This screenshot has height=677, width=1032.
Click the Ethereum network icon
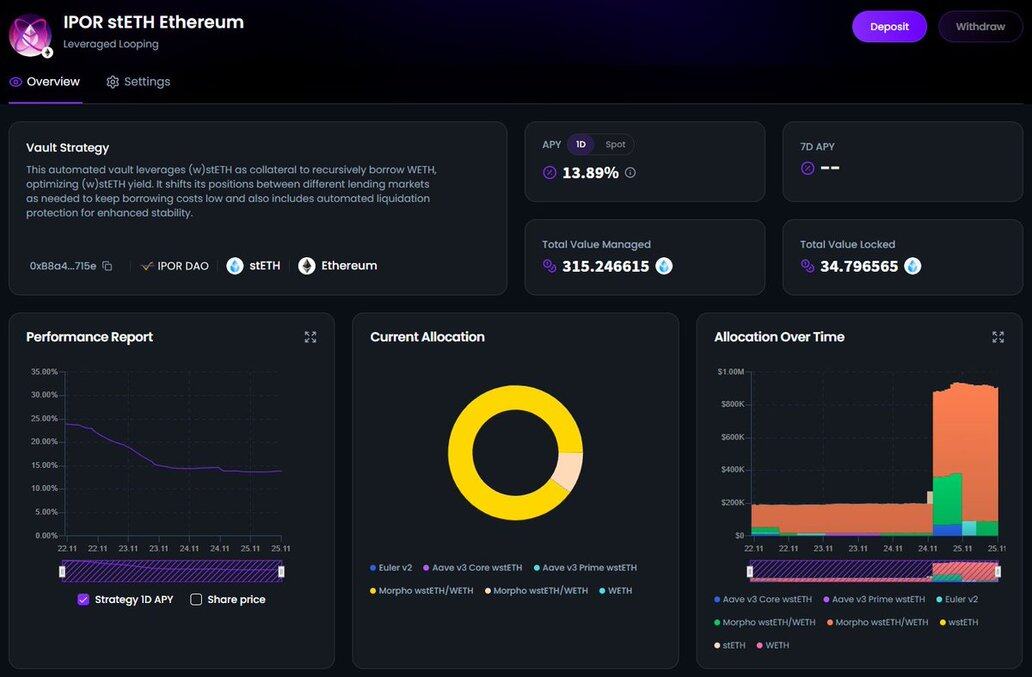pyautogui.click(x=307, y=266)
